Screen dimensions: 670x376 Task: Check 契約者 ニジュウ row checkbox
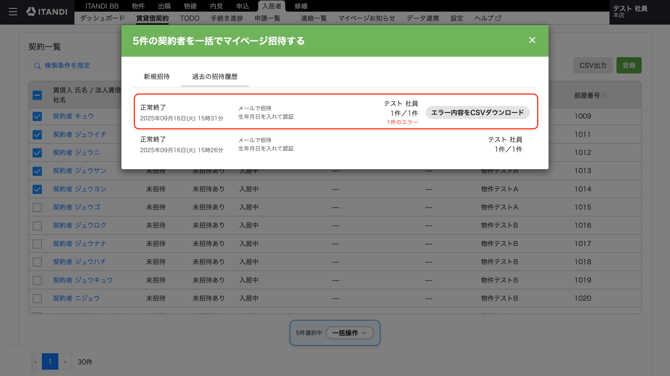(37, 298)
